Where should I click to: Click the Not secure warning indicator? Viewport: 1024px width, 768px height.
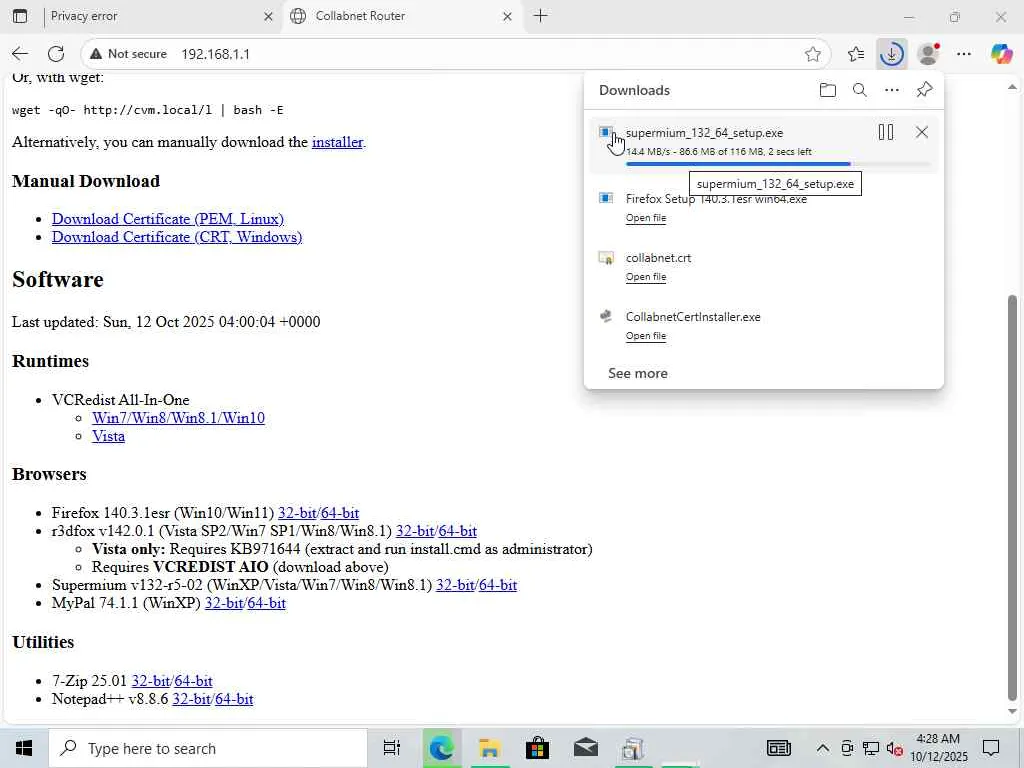point(128,54)
